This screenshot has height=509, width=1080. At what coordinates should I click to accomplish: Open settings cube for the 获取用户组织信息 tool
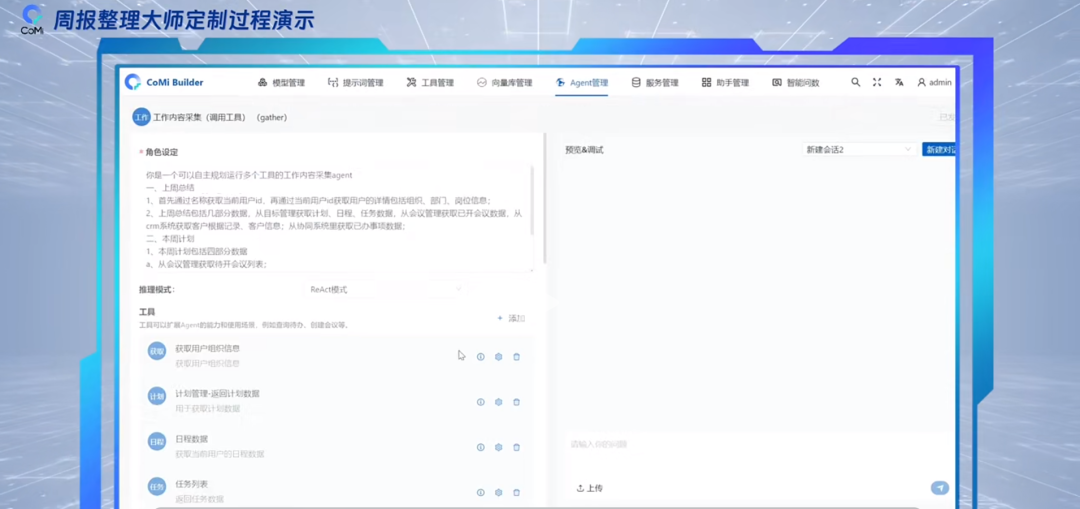pyautogui.click(x=498, y=357)
